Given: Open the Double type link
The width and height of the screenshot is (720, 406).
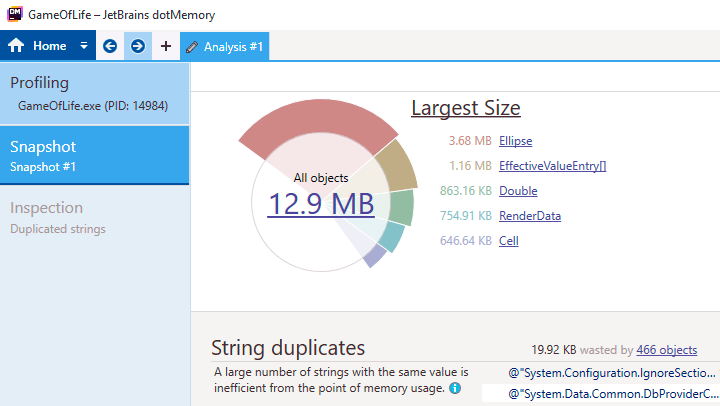Looking at the screenshot, I should pos(518,191).
